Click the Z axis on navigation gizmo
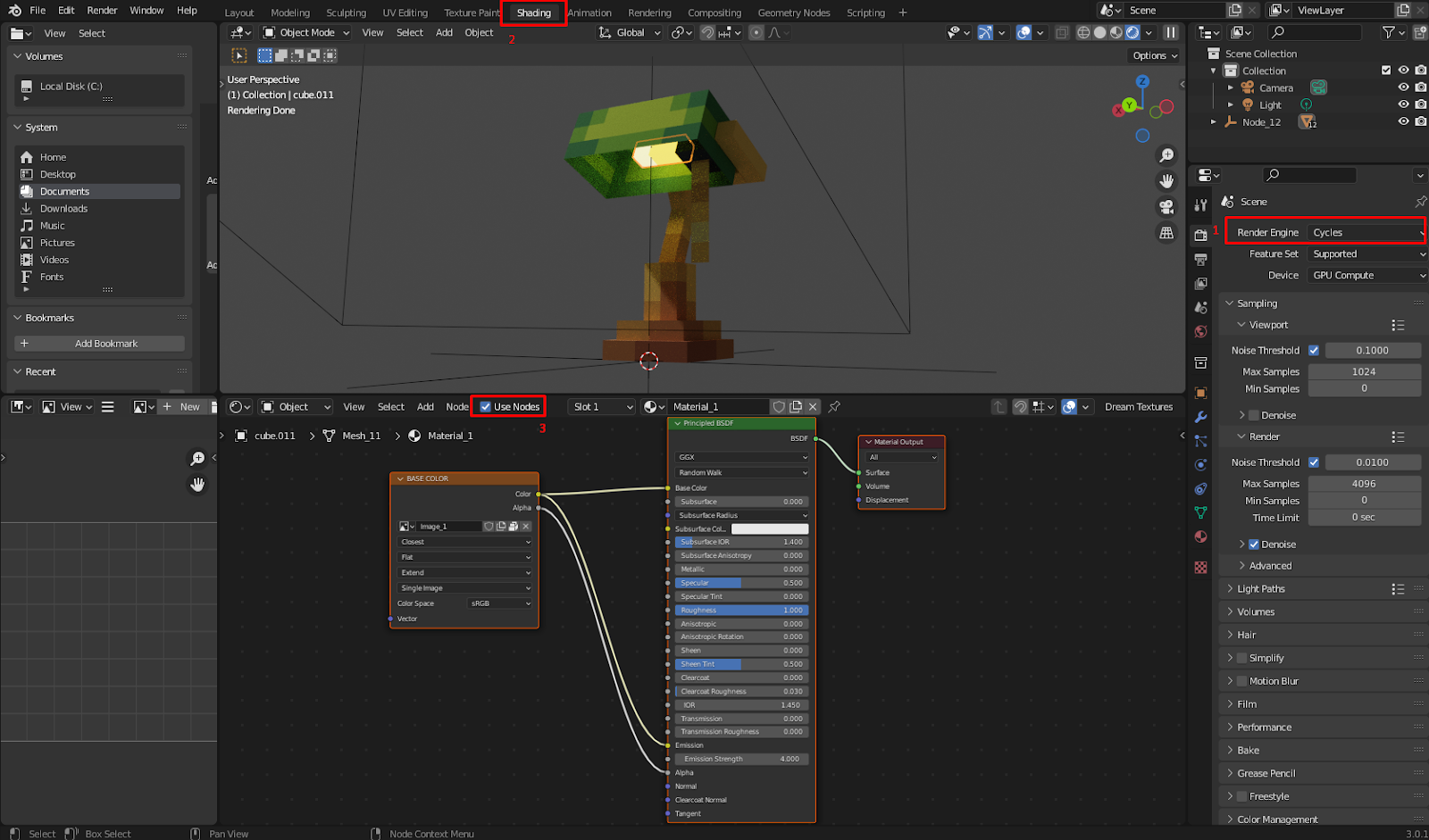The width and height of the screenshot is (1429, 840). point(1142,81)
